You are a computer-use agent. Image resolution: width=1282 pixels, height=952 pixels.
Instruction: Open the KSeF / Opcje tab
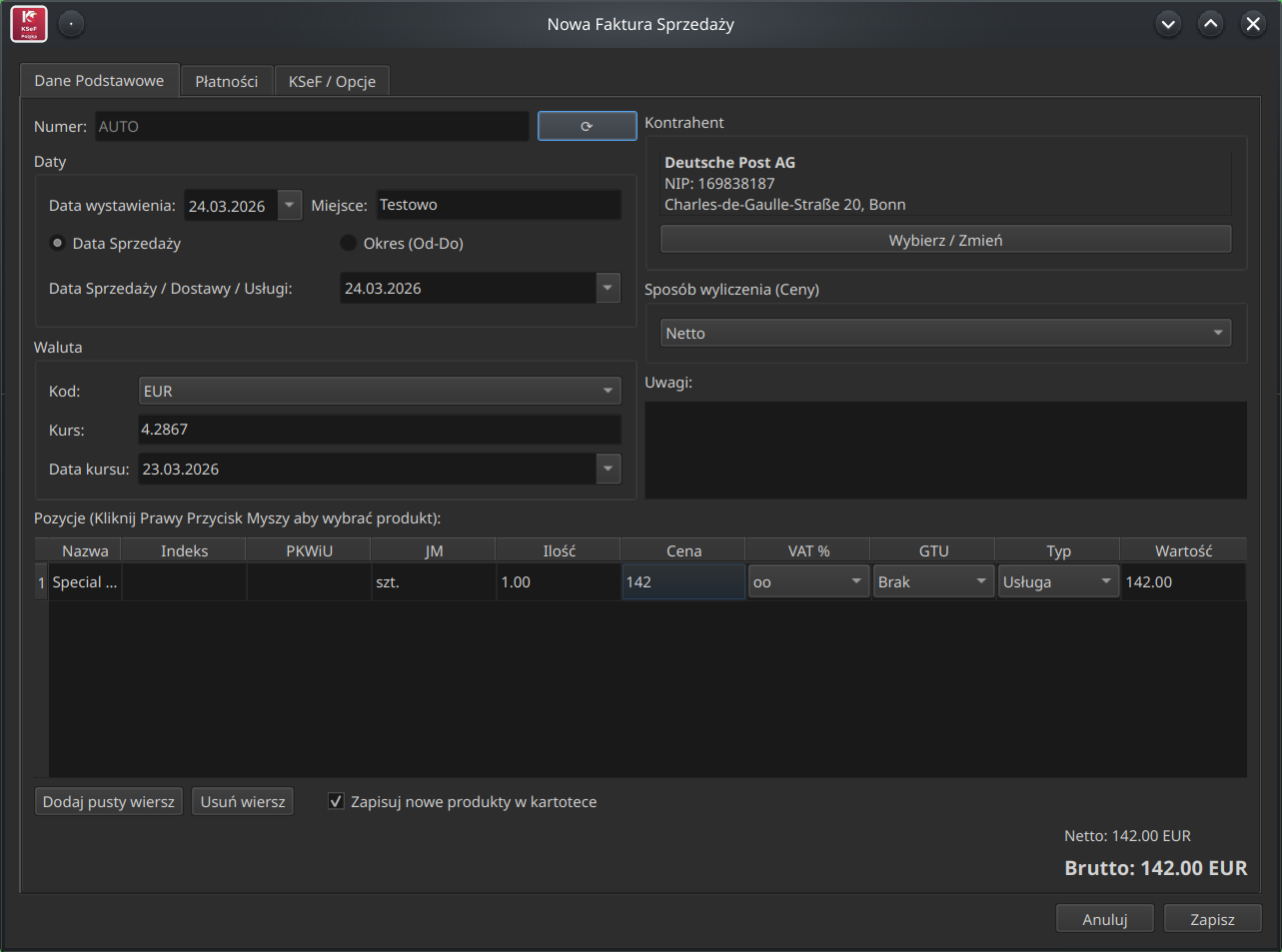332,81
